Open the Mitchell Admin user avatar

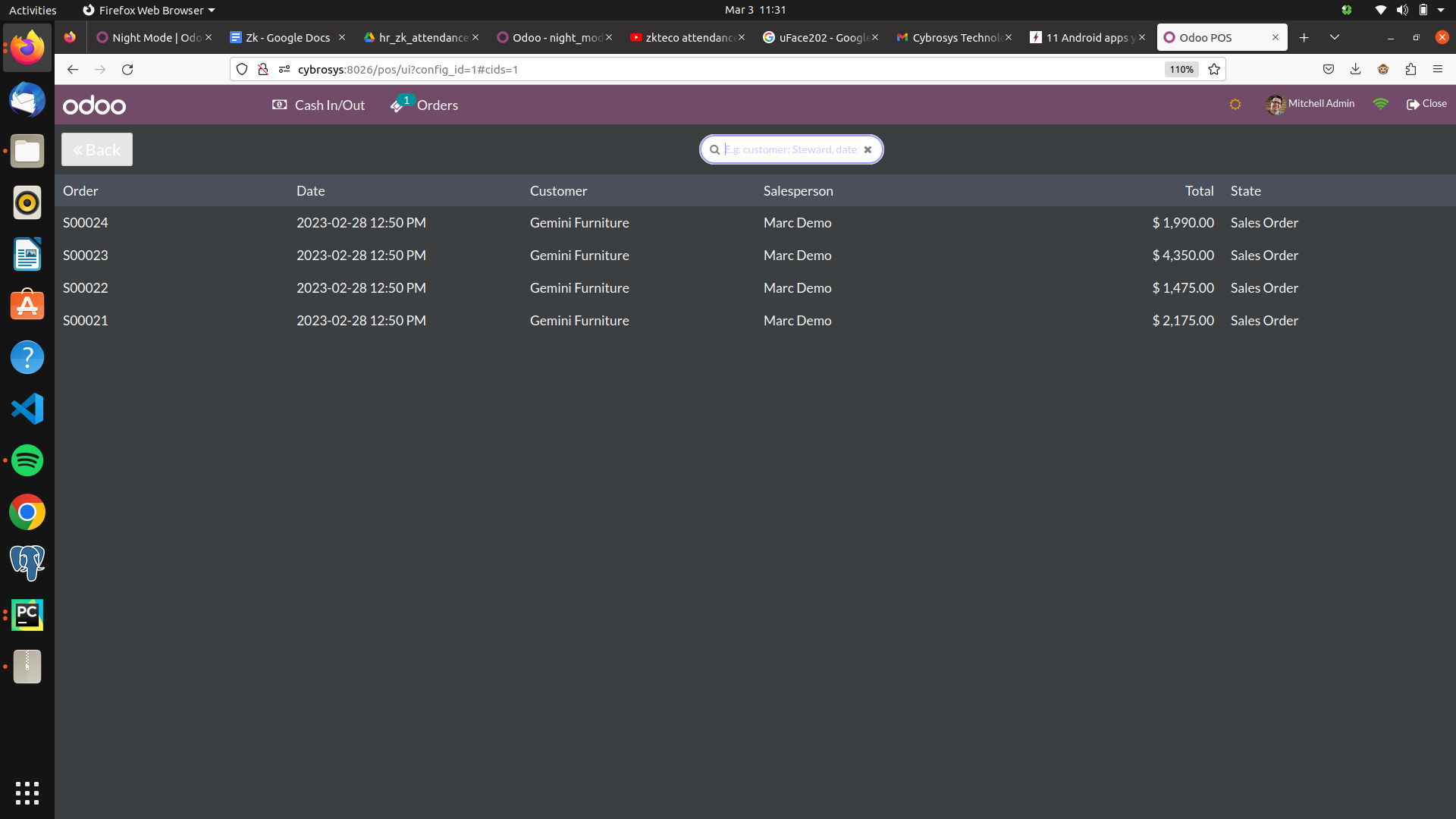click(1276, 105)
